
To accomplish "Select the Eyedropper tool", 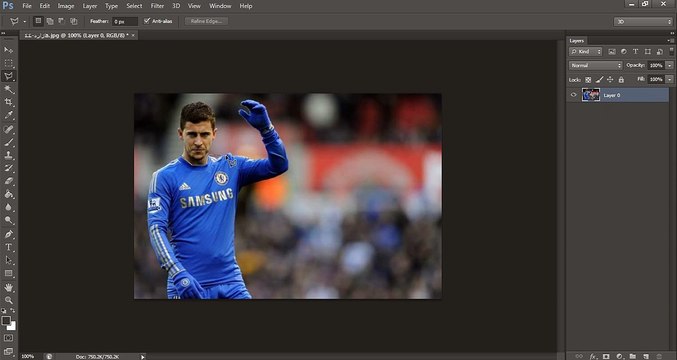I will 8,115.
